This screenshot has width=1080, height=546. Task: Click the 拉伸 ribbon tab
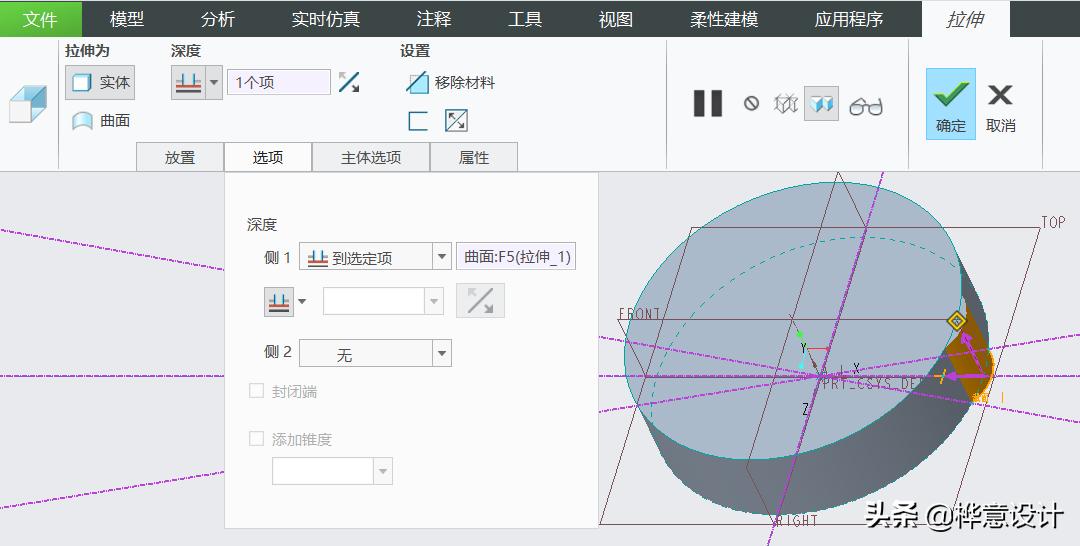[966, 19]
